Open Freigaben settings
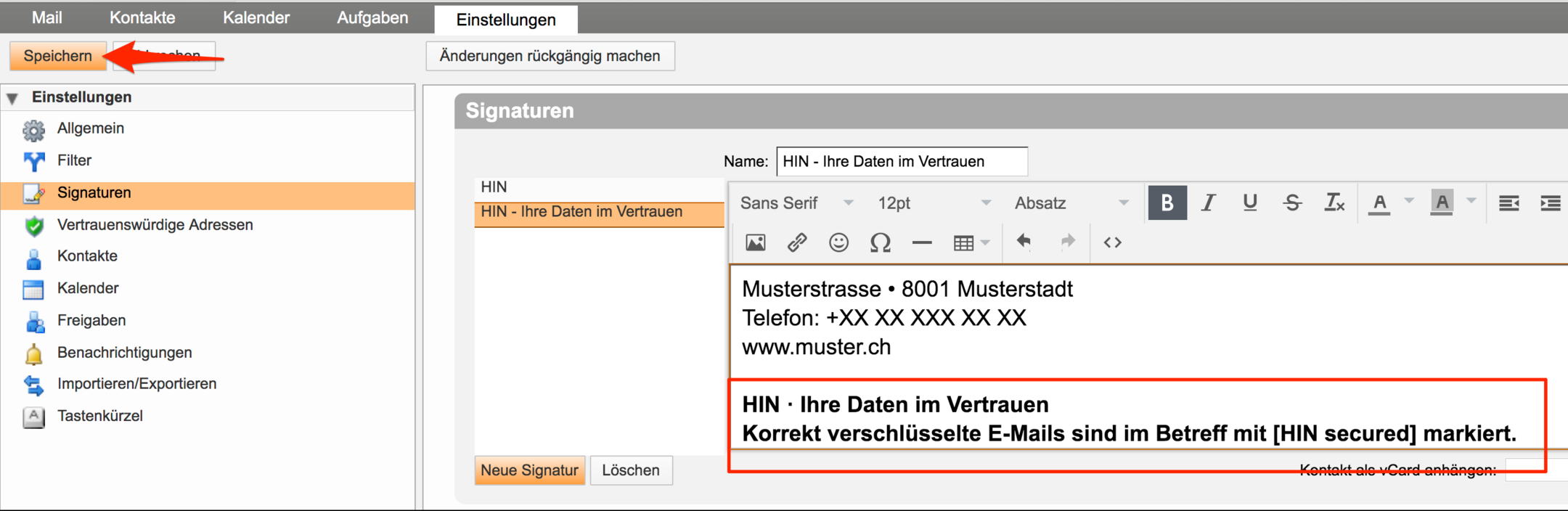The height and width of the screenshot is (511, 1568). pyautogui.click(x=91, y=320)
